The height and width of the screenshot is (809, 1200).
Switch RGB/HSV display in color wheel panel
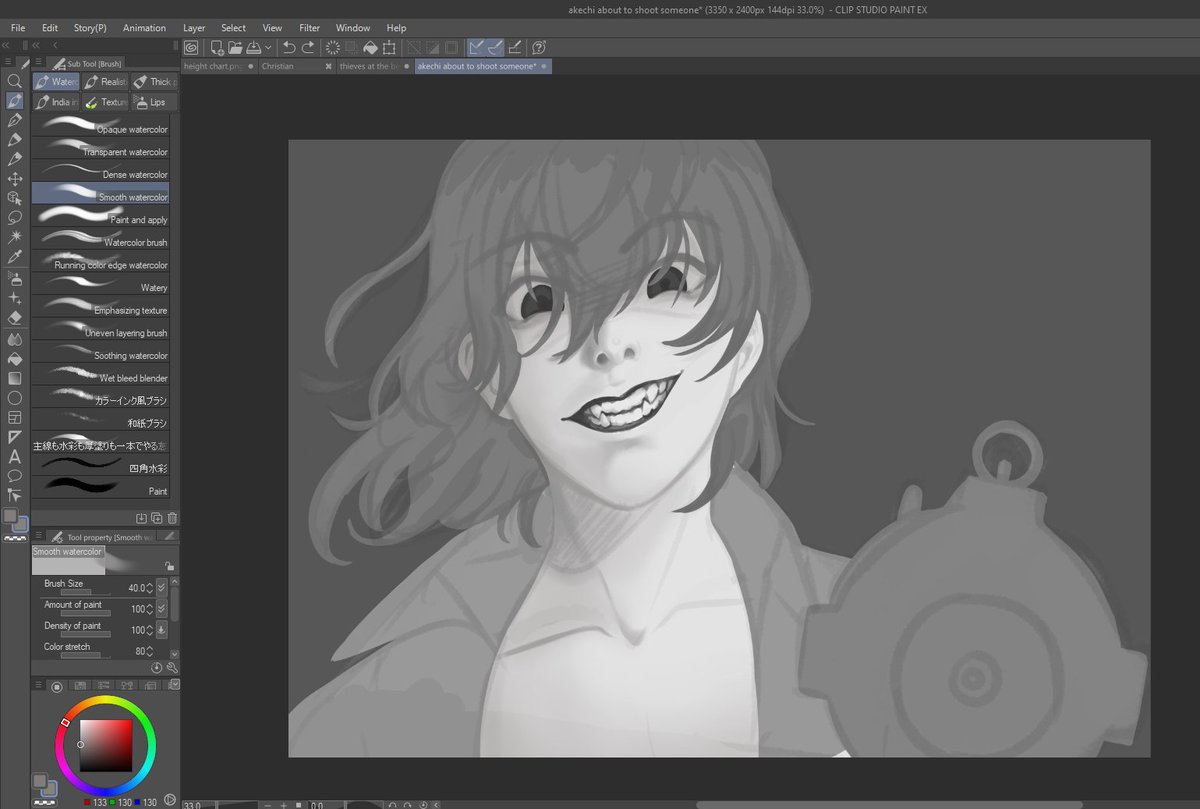(172, 801)
